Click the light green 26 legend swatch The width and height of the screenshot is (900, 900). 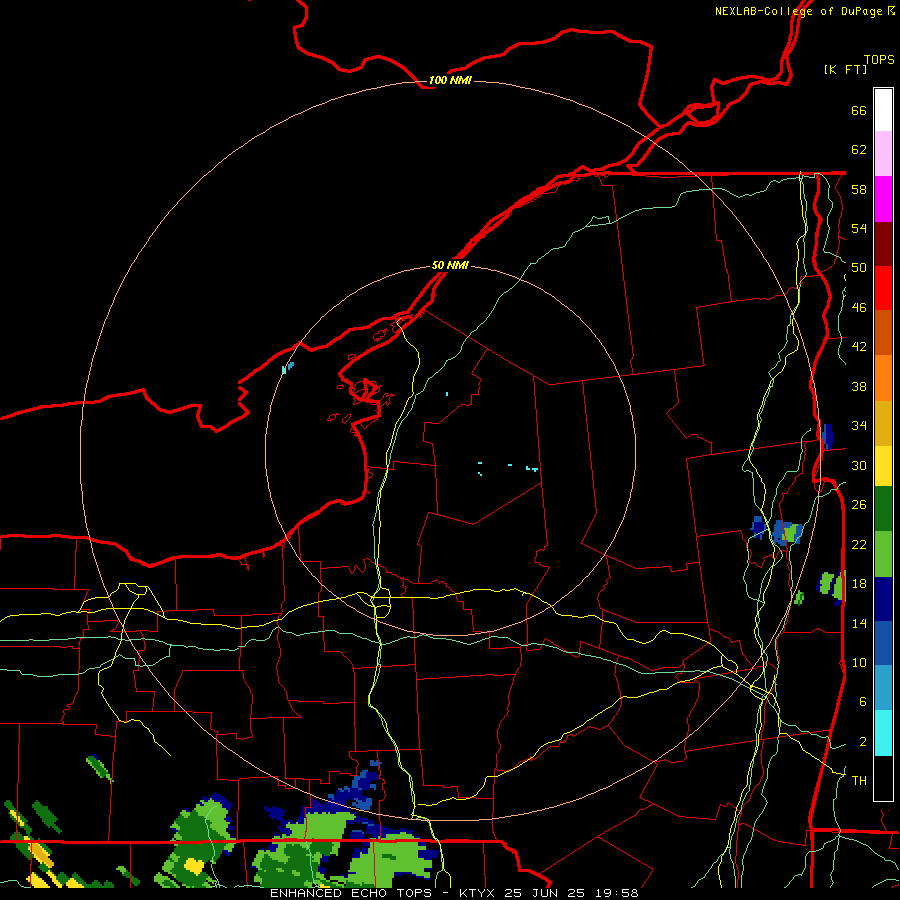[883, 554]
